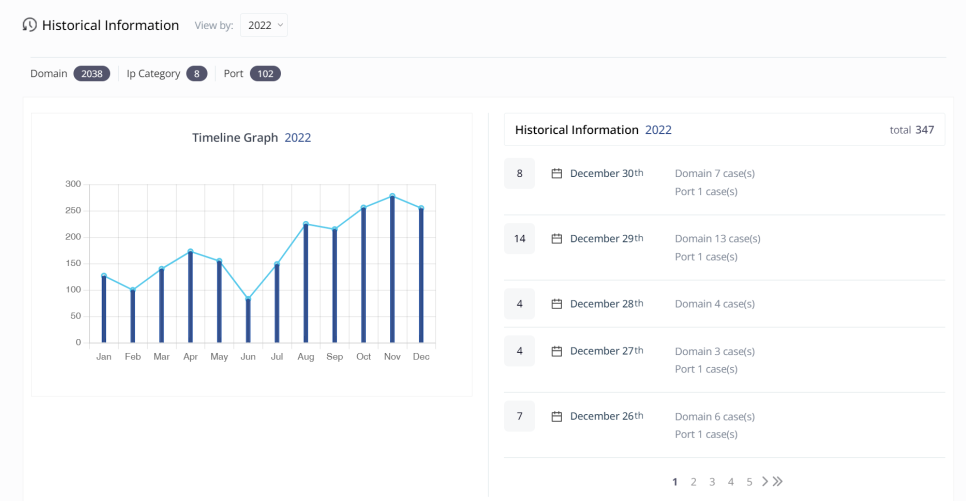Click calendar icon next to December 27th
Screen dimensions: 966x501
(x=556, y=351)
